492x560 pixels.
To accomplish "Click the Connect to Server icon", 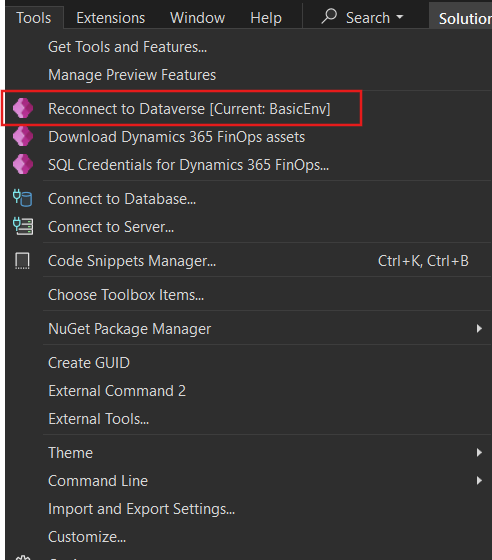I will point(23,226).
